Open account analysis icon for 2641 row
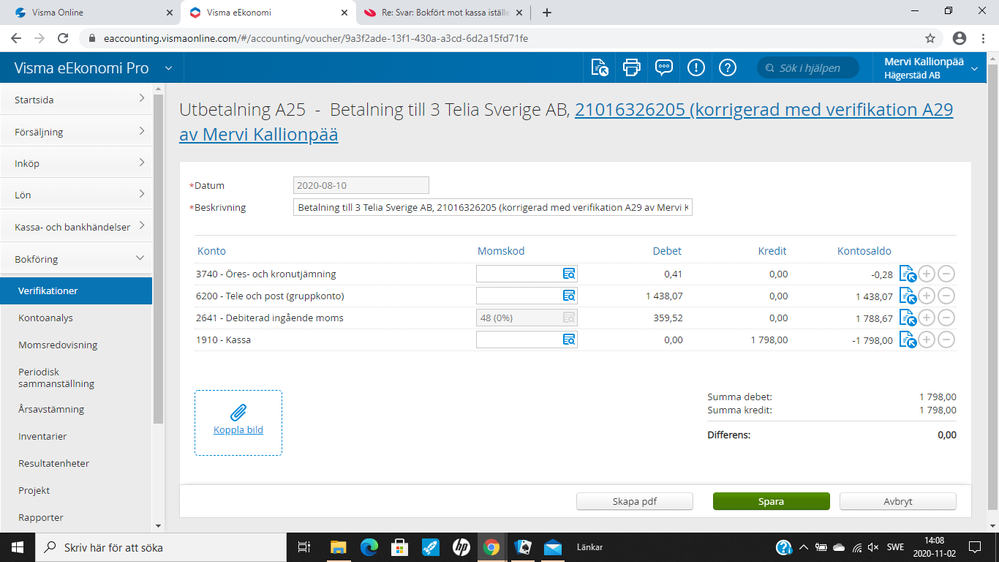This screenshot has height=562, width=999. point(907,318)
